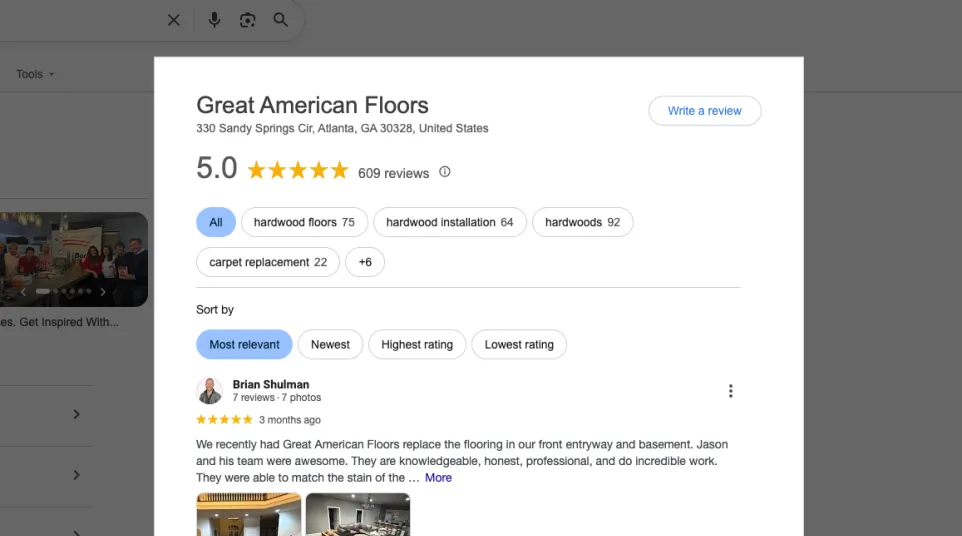Go to the next photo in the background carousel

[103, 292]
